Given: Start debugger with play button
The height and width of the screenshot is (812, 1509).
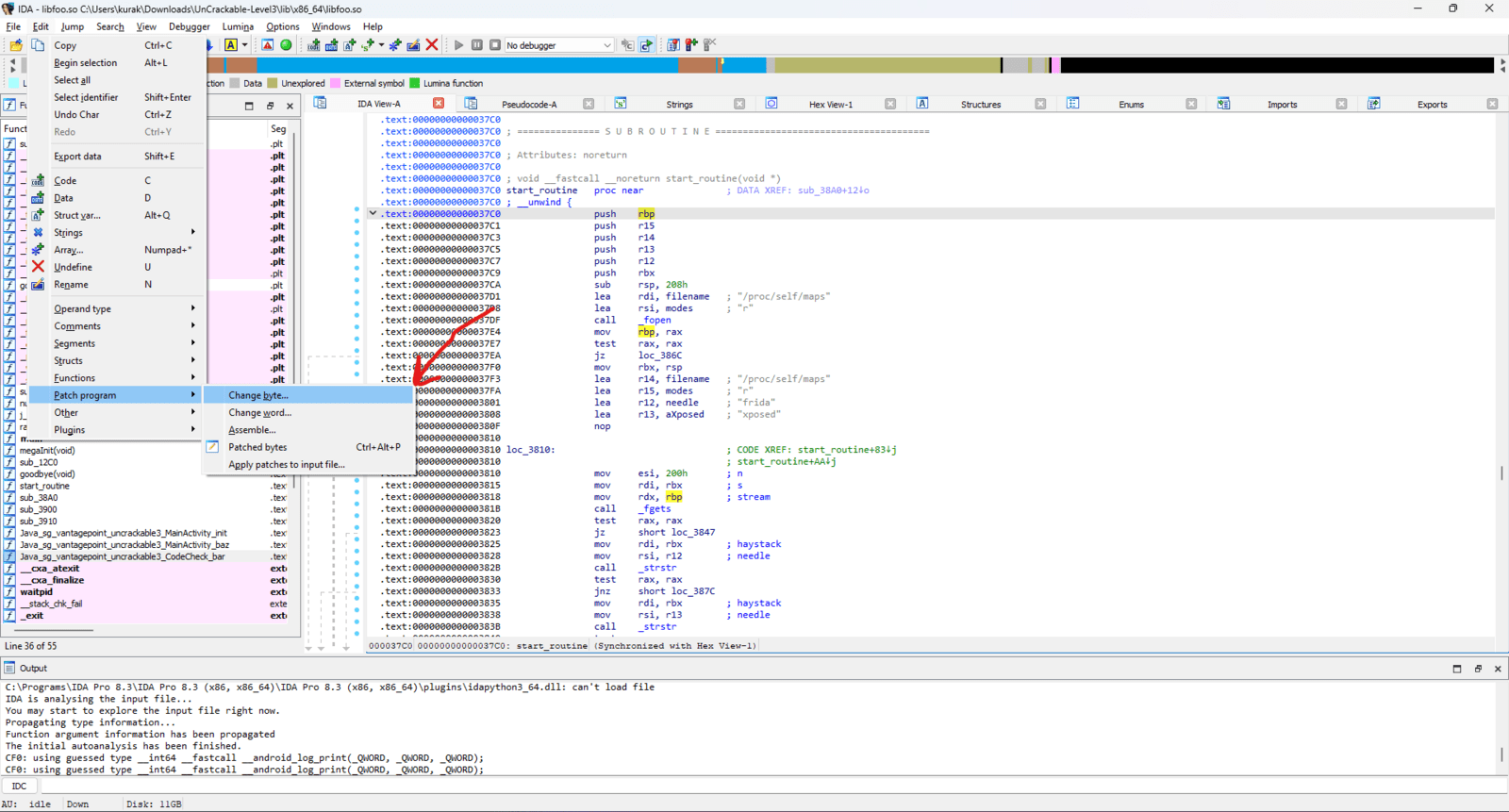Looking at the screenshot, I should 459,45.
